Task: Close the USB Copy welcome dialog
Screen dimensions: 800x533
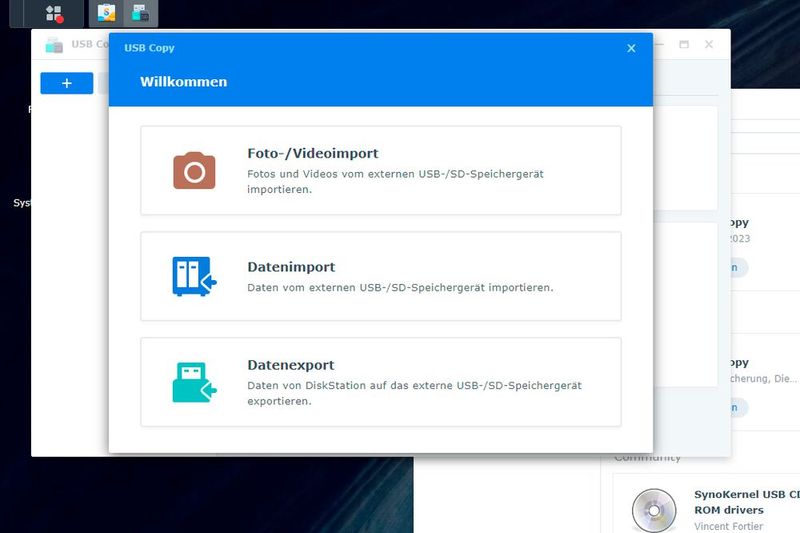Action: pos(631,48)
